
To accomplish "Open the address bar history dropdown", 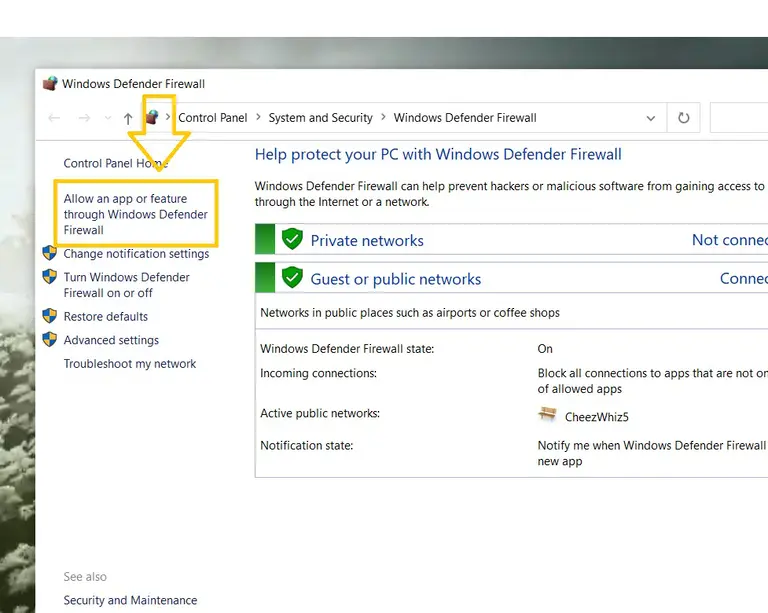I will tap(650, 118).
